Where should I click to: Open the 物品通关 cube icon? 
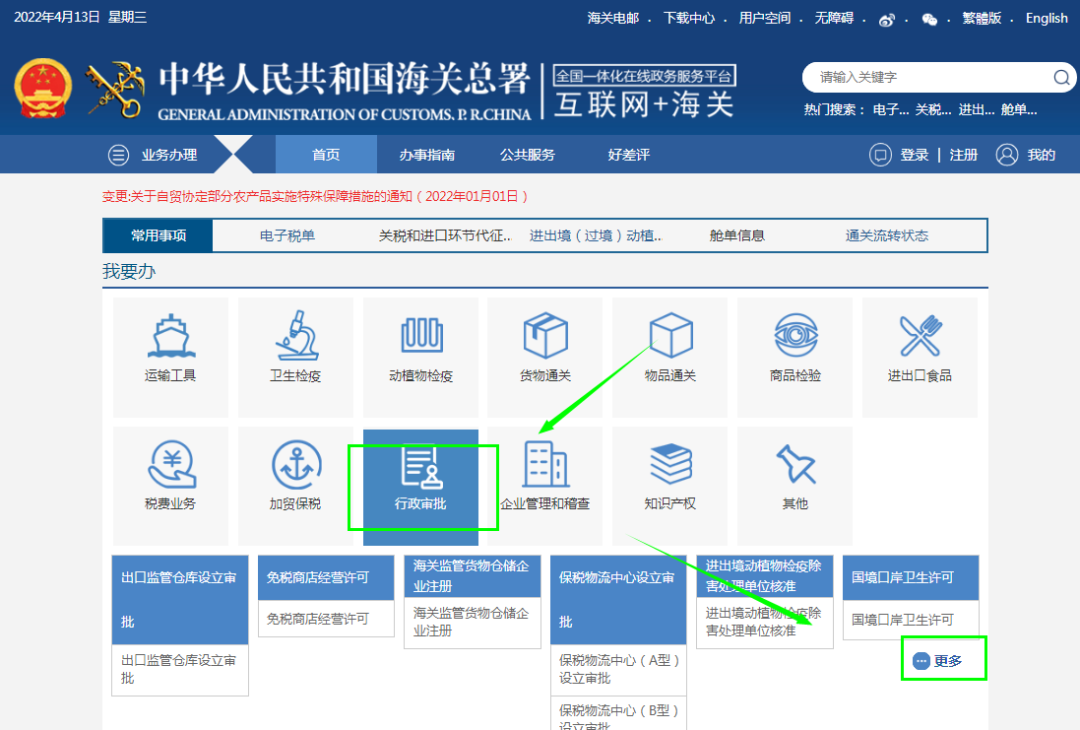tap(671, 335)
